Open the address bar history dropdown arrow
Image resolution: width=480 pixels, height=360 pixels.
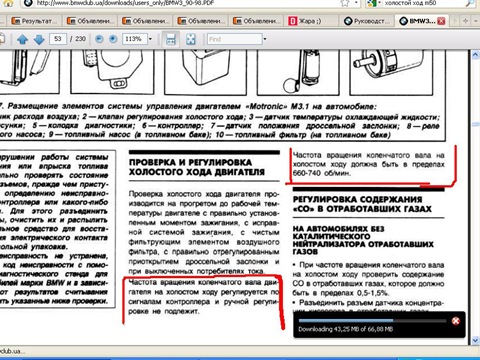pos(356,3)
